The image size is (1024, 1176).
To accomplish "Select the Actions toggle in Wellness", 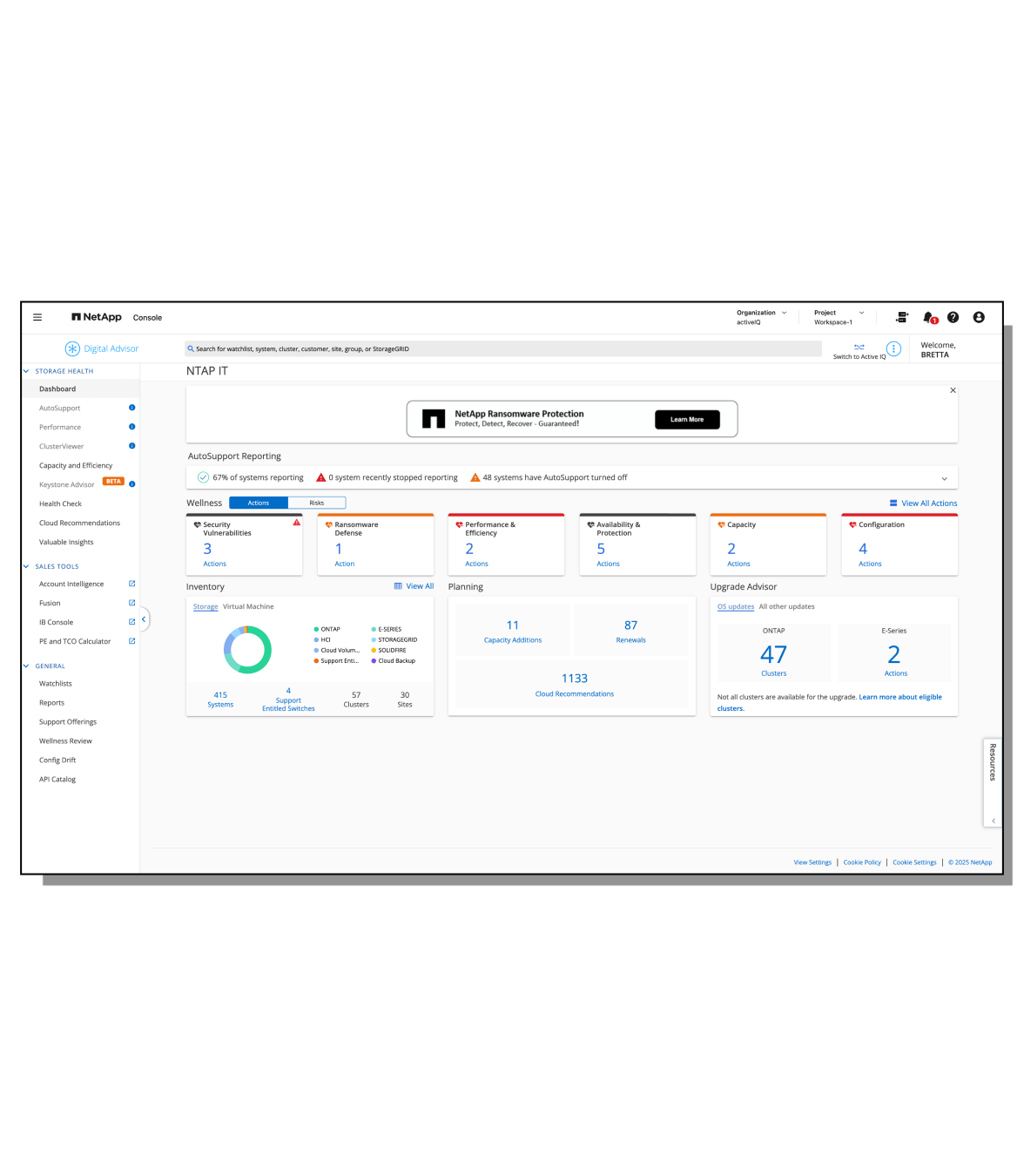I will [x=259, y=503].
